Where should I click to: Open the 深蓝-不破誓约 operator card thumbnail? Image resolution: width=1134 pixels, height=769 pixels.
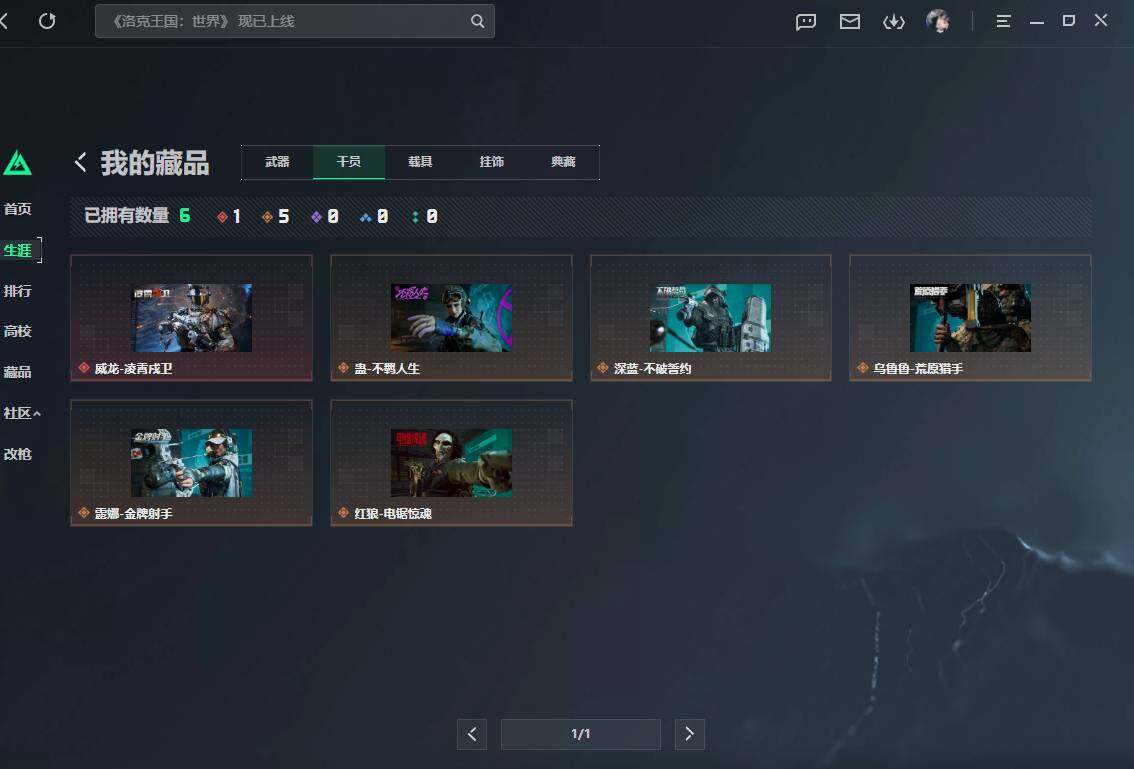coord(710,318)
